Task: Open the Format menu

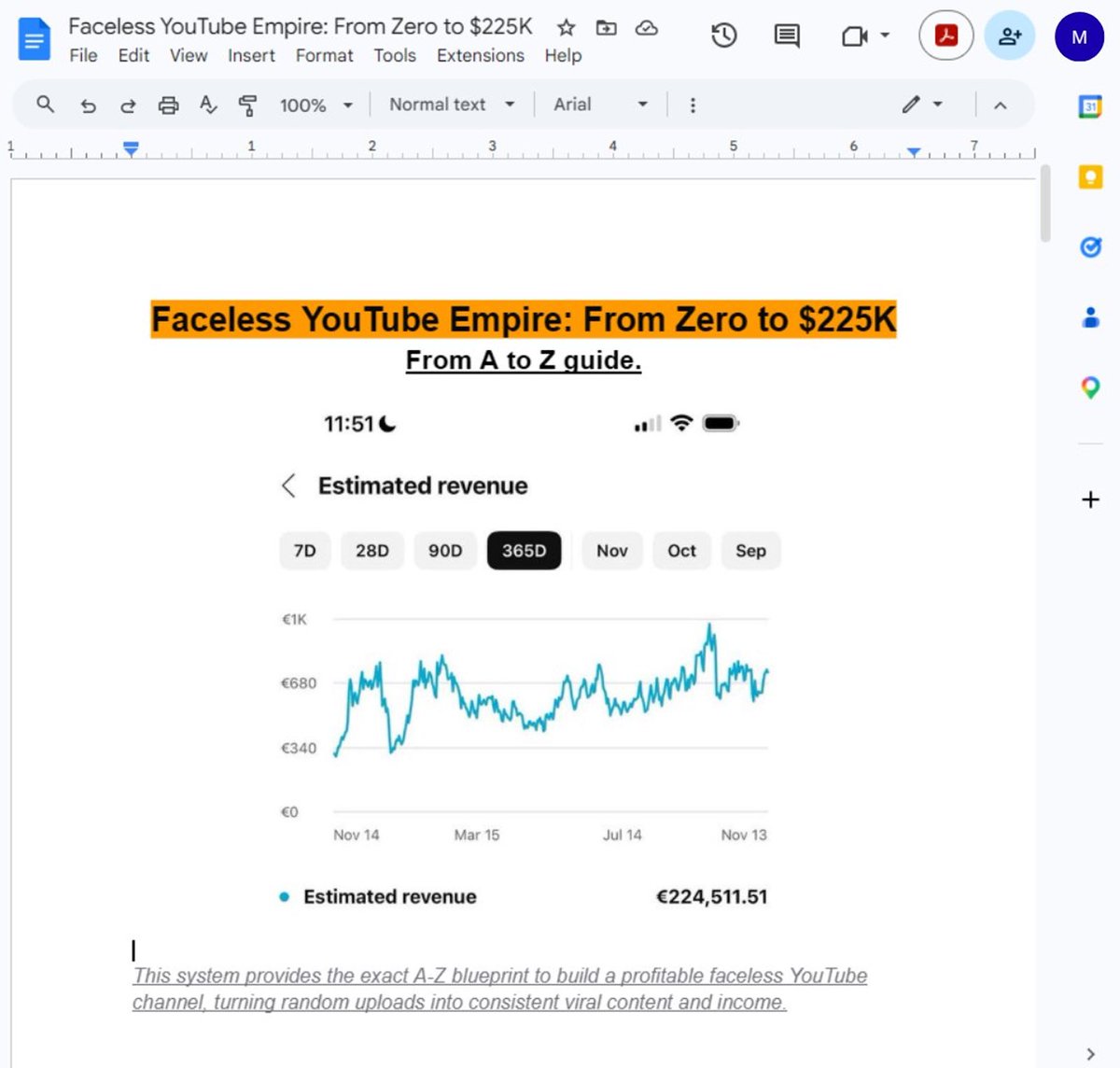Action: (324, 56)
